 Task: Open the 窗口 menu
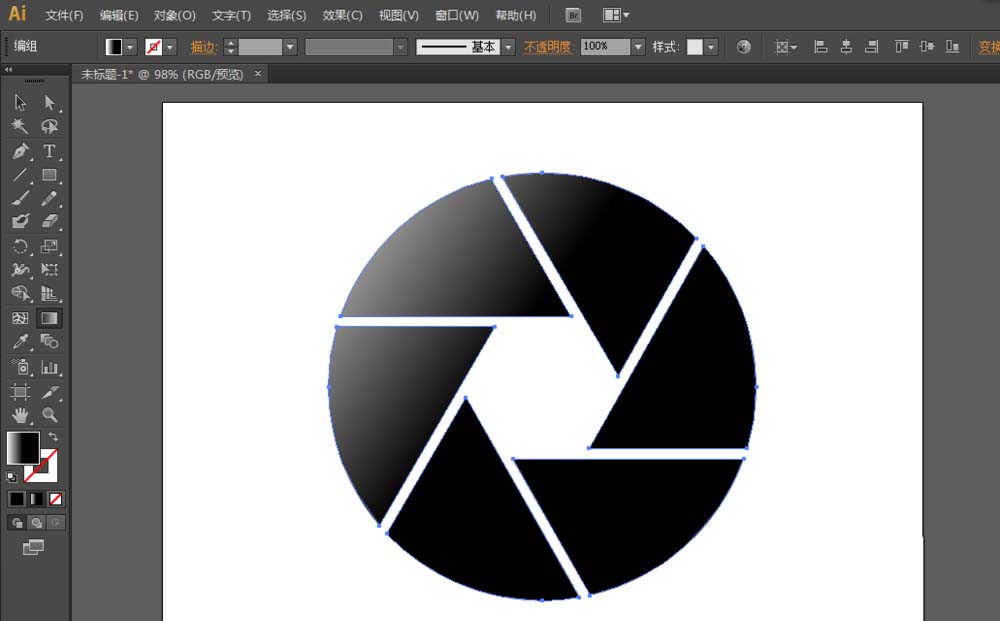(x=454, y=15)
